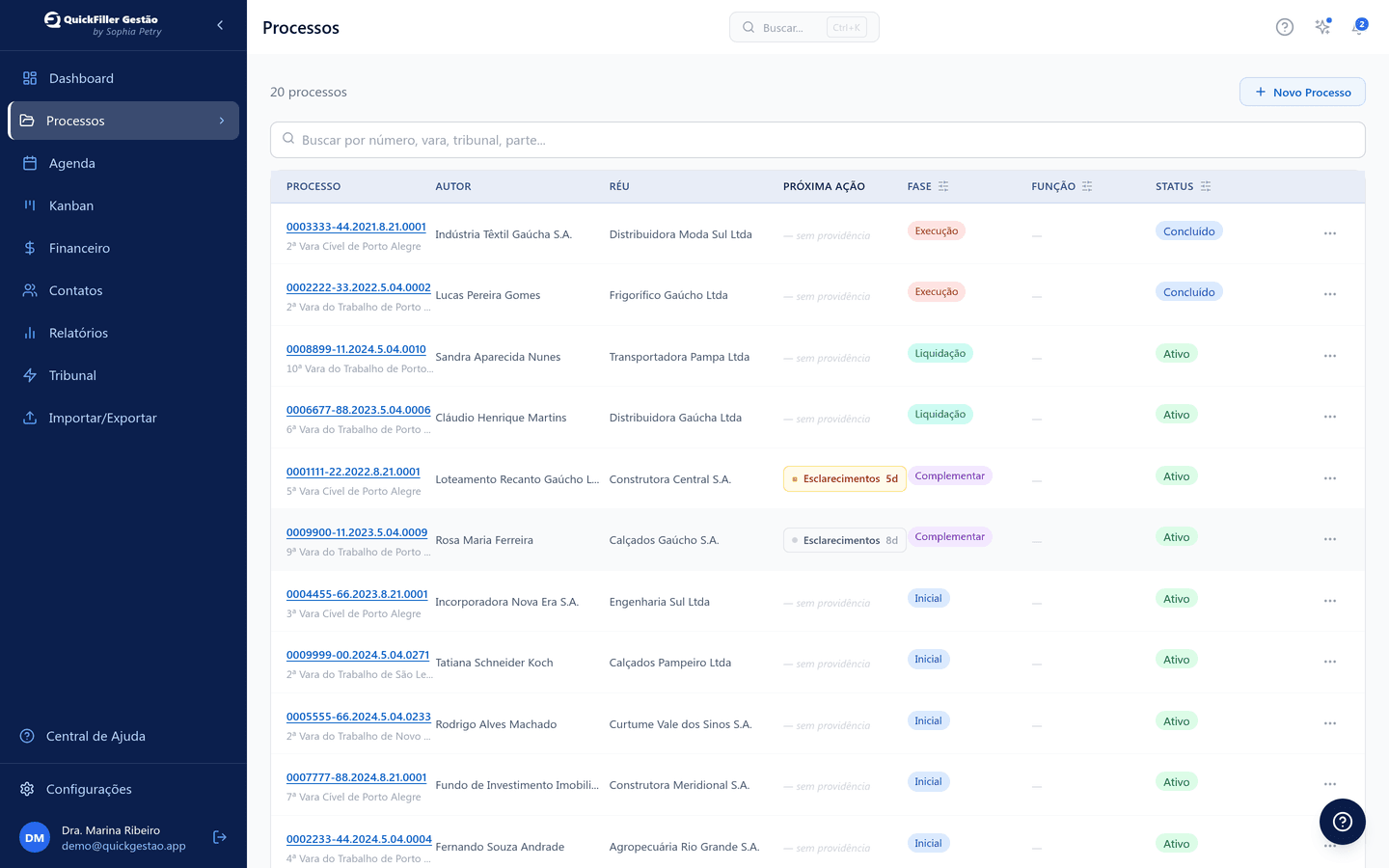The height and width of the screenshot is (868, 1389).
Task: Open Relatórios in sidebar
Action: click(123, 333)
